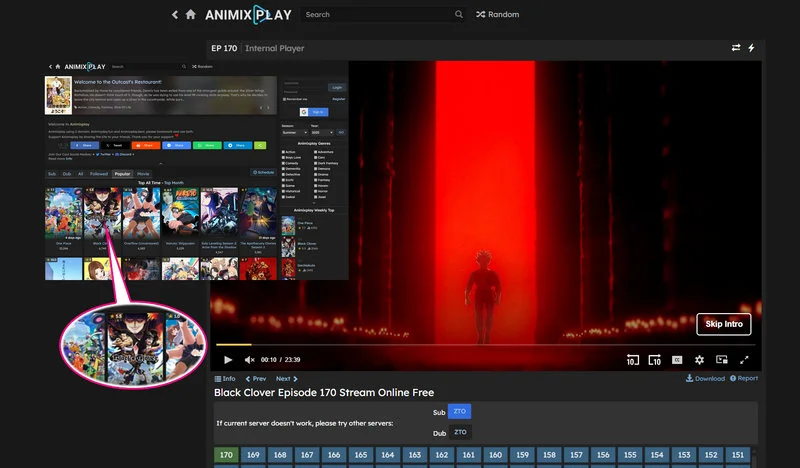
Task: Open the Naruto Shippuden poster thumbnail
Action: click(180, 213)
